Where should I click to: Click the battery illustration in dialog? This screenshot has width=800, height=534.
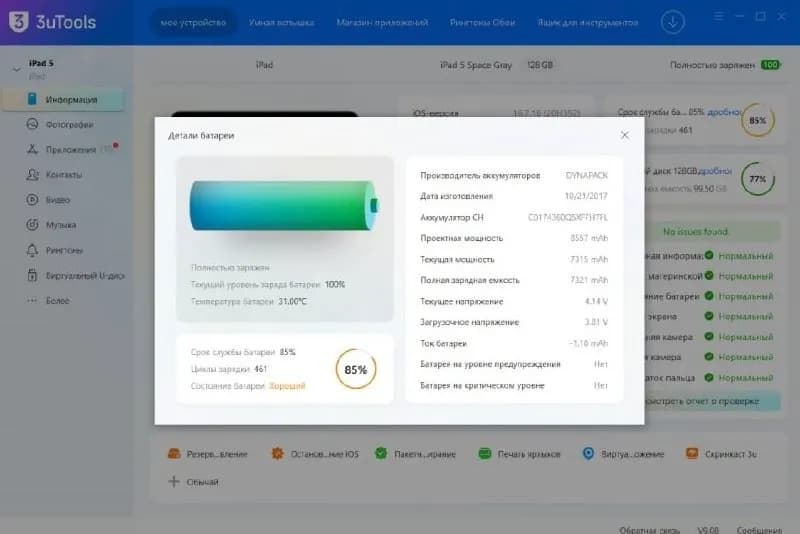[x=285, y=206]
